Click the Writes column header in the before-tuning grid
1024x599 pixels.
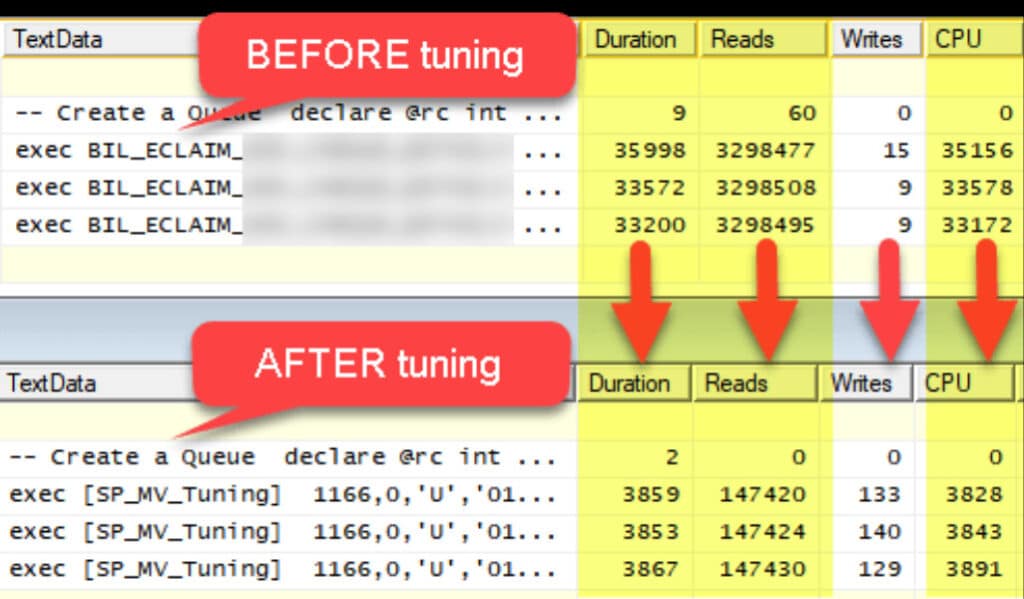point(876,39)
